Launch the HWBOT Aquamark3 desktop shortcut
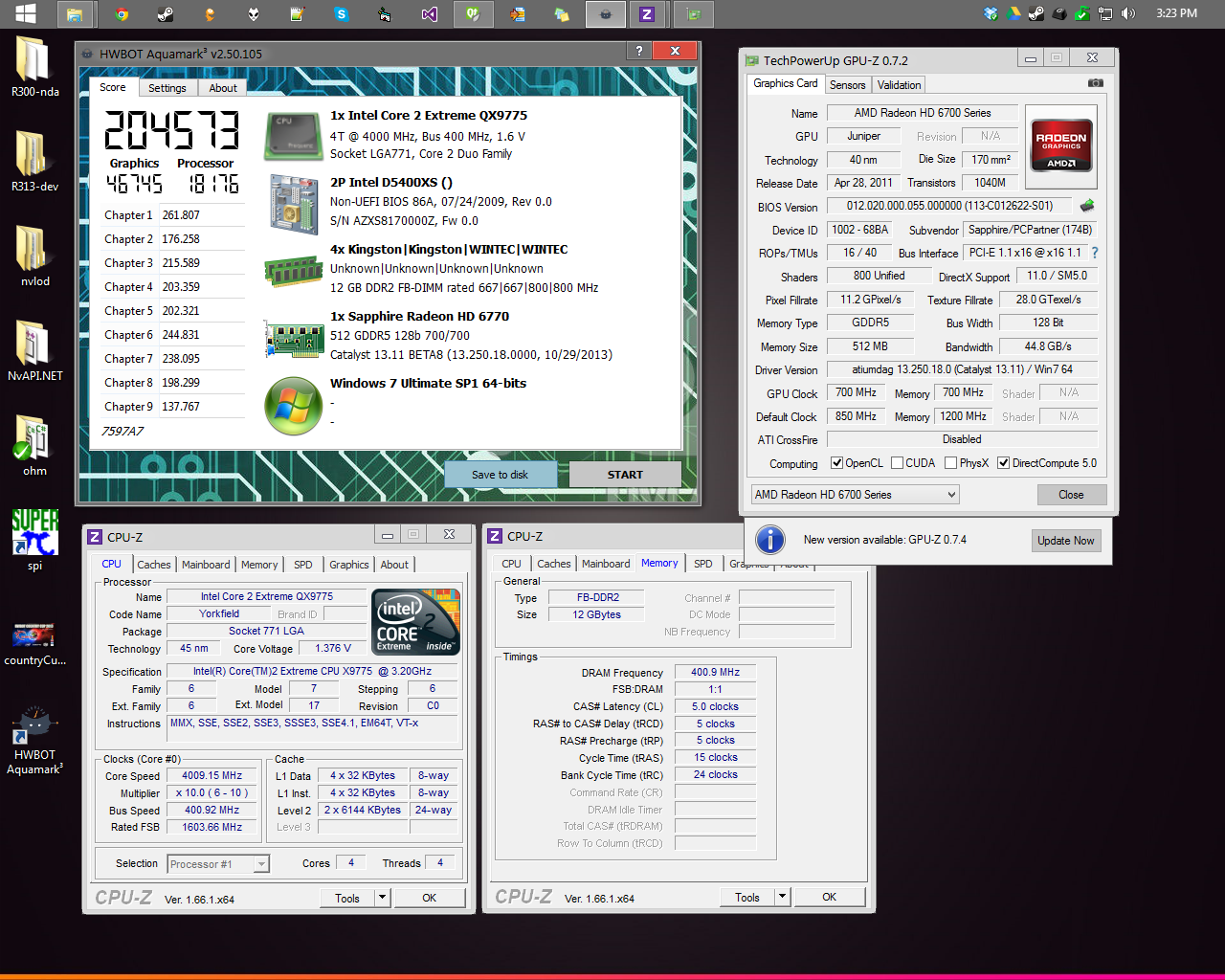The image size is (1225, 980). (x=35, y=742)
